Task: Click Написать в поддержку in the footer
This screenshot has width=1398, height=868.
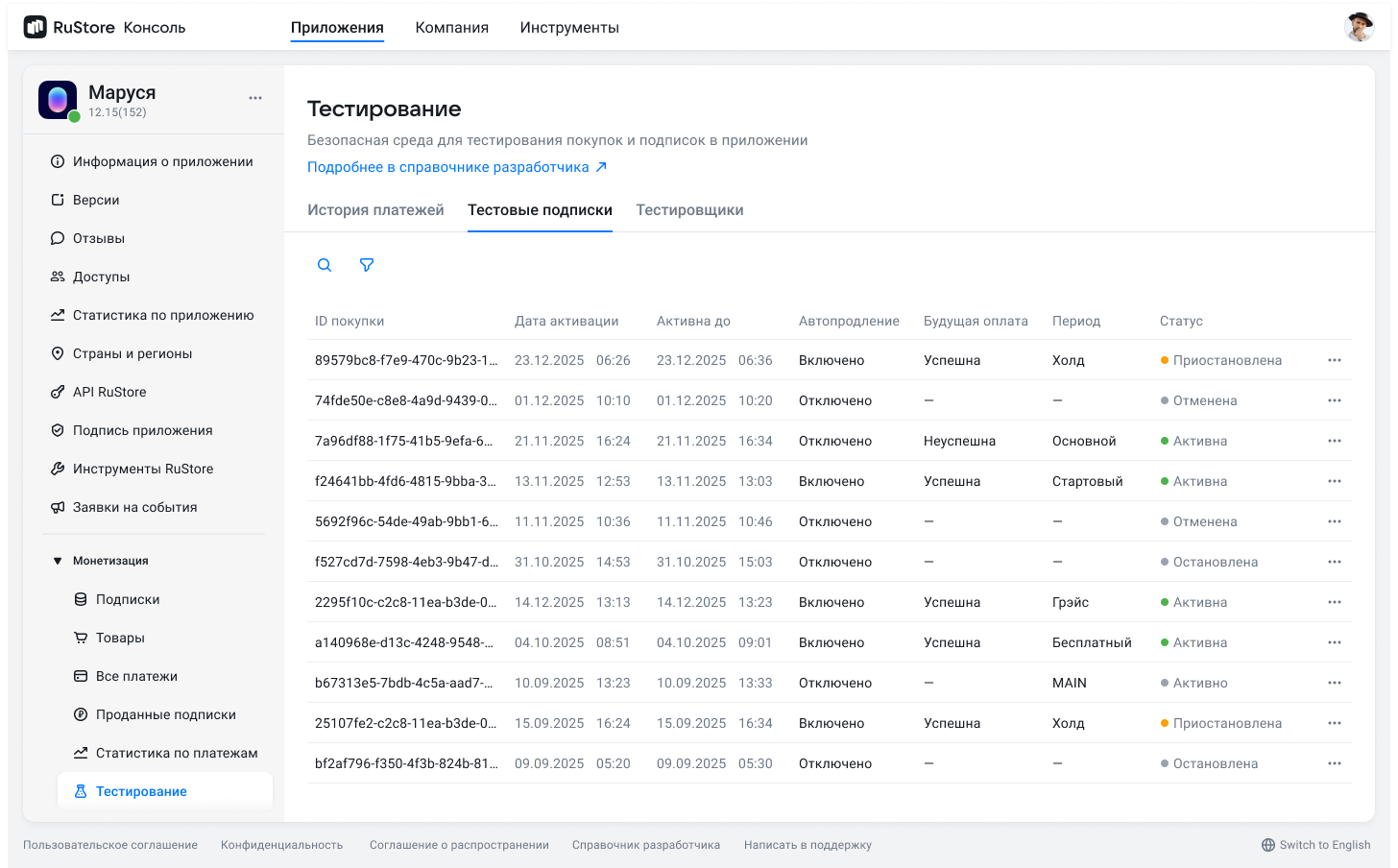Action: 807,845
